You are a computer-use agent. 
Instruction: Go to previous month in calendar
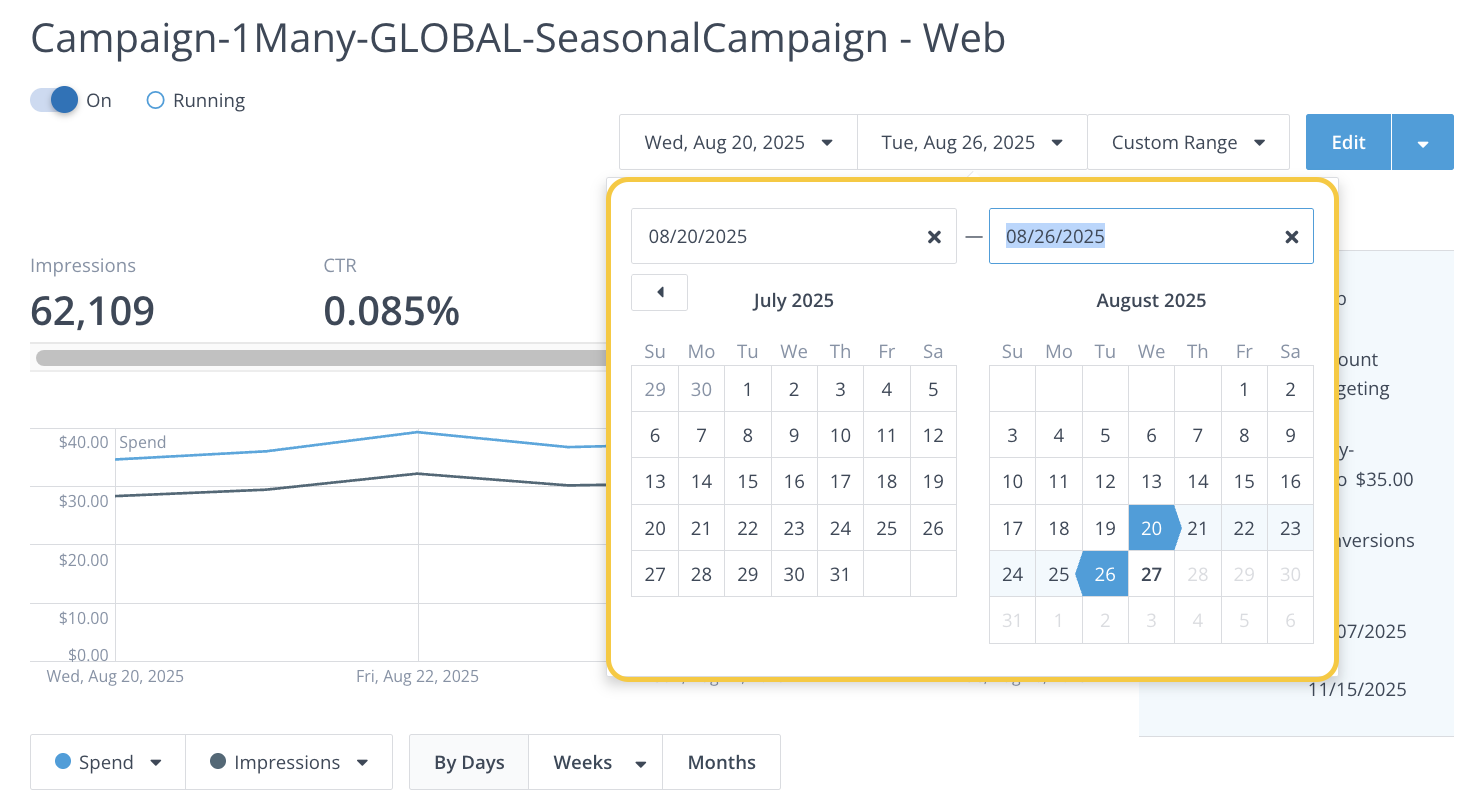660,292
